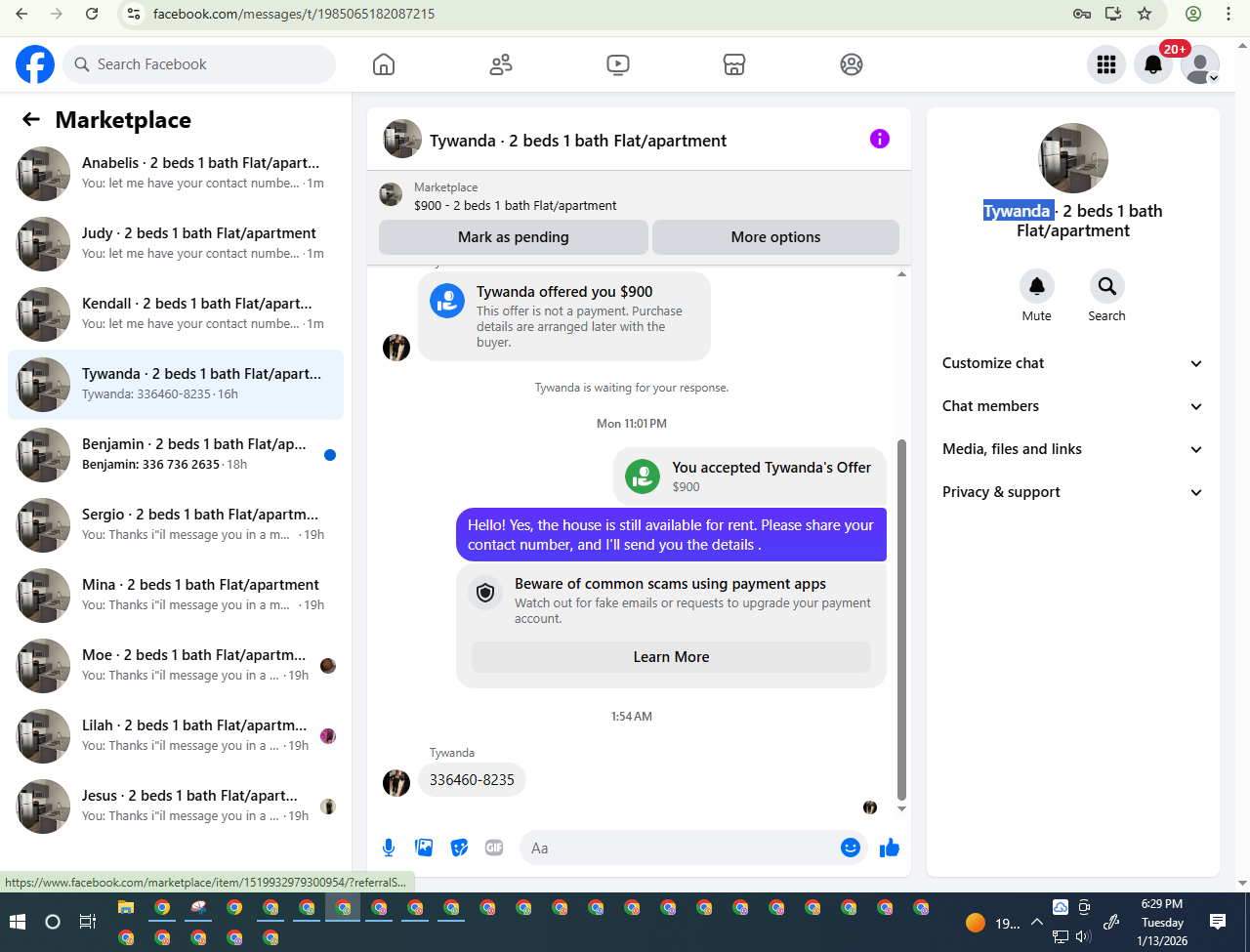Image resolution: width=1250 pixels, height=952 pixels.
Task: Open the Groups icon in top navigation
Action: pos(852,64)
